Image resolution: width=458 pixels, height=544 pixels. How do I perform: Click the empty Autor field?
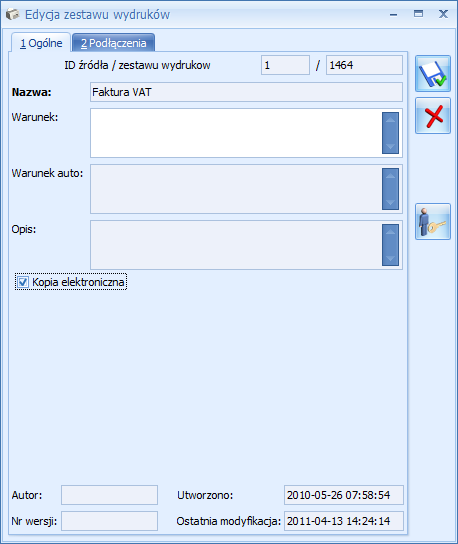coord(109,495)
